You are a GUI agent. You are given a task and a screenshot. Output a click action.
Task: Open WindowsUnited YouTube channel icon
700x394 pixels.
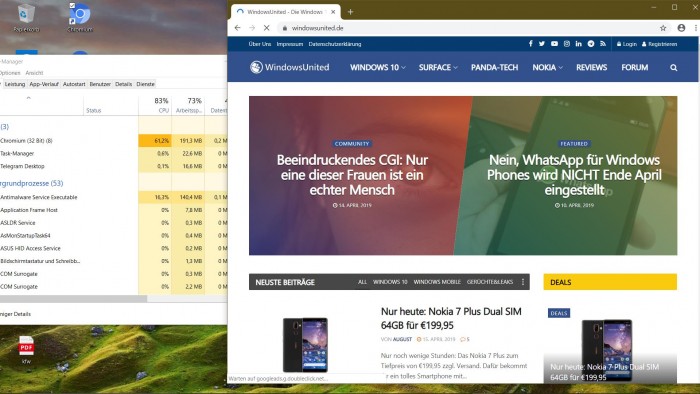(x=554, y=44)
